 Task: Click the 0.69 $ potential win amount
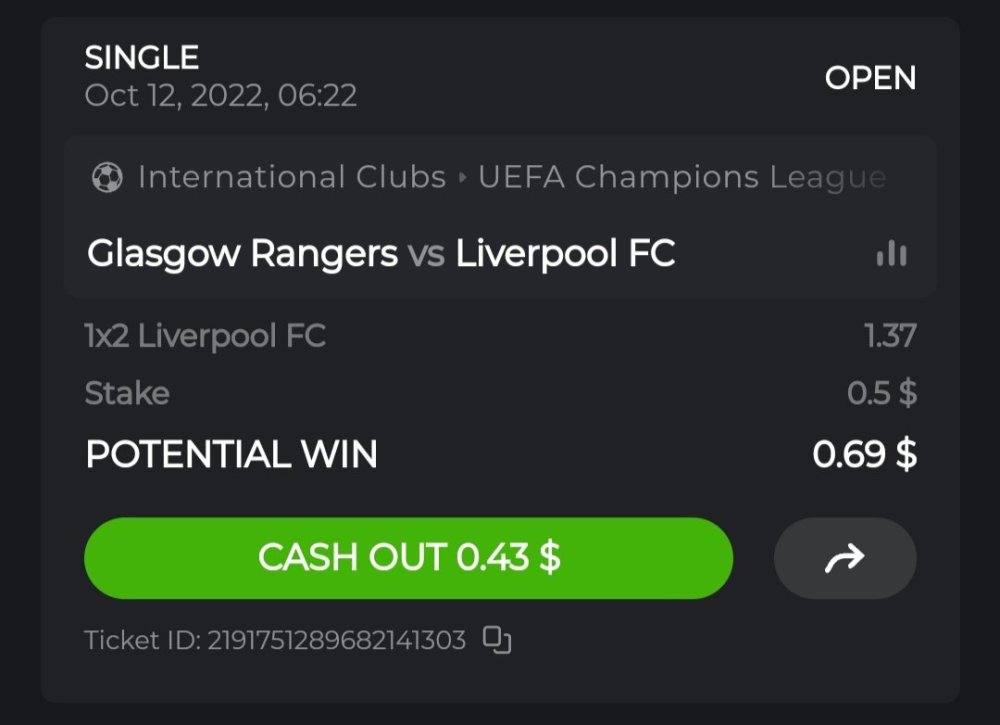[x=864, y=455]
